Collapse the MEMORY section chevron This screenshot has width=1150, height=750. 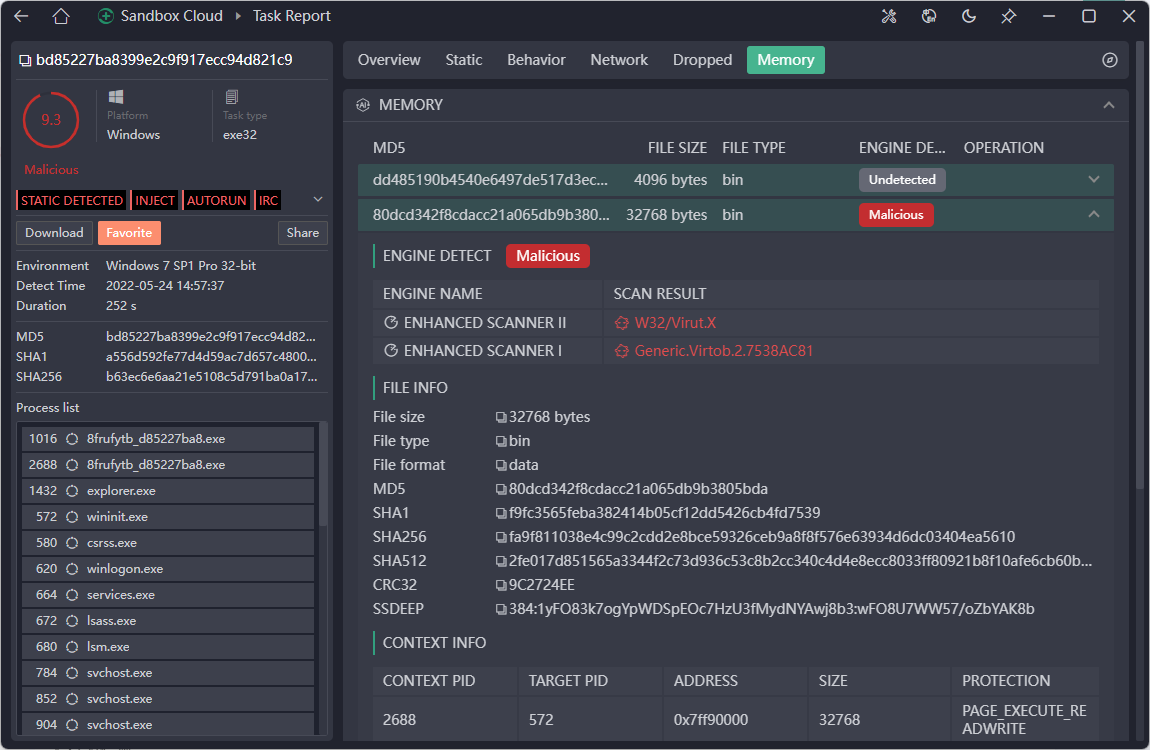click(x=1109, y=105)
